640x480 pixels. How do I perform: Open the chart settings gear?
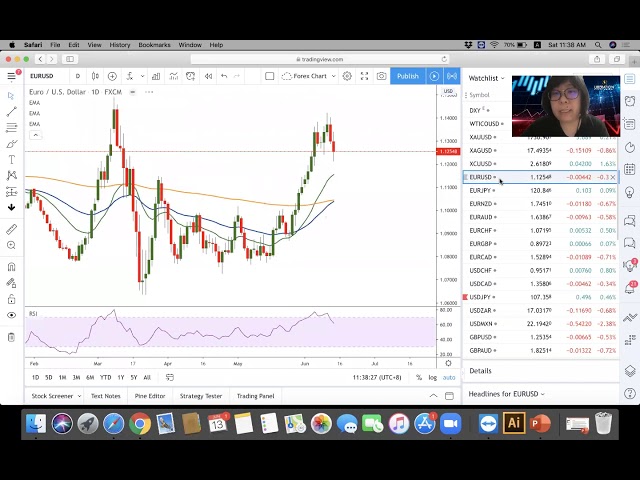coord(347,76)
